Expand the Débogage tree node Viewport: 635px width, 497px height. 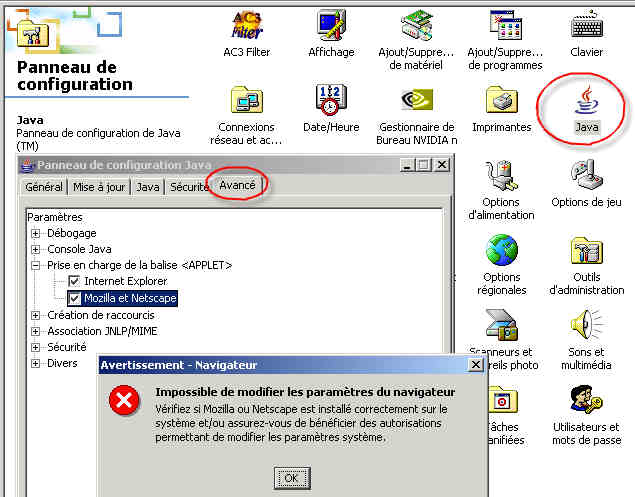pos(36,233)
